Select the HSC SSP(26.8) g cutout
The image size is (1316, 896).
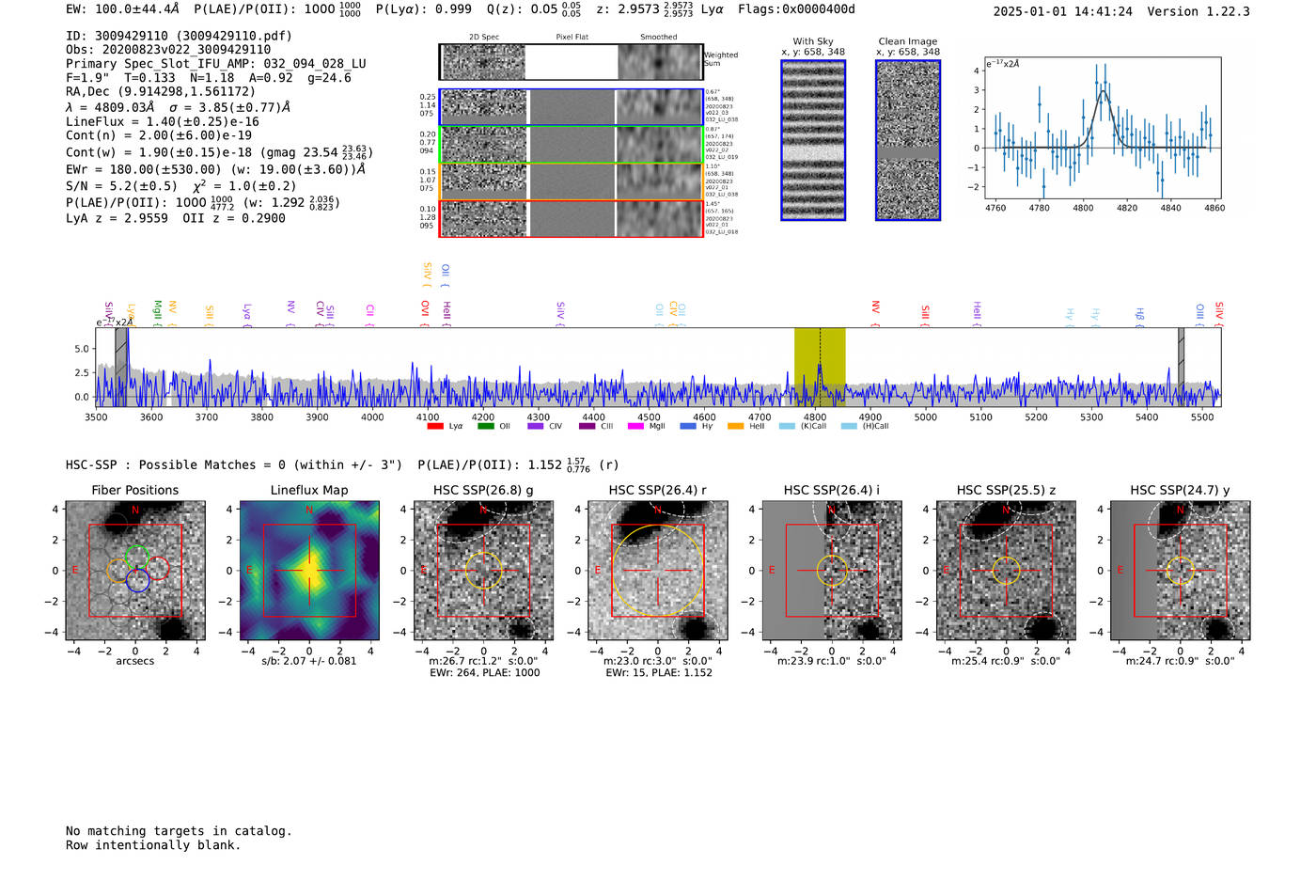(x=484, y=571)
